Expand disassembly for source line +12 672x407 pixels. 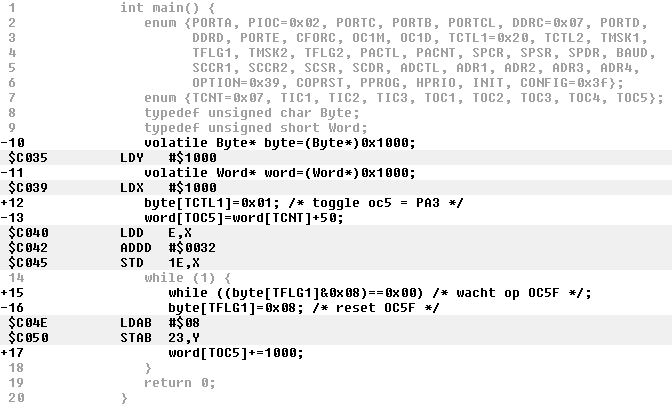pos(17,202)
